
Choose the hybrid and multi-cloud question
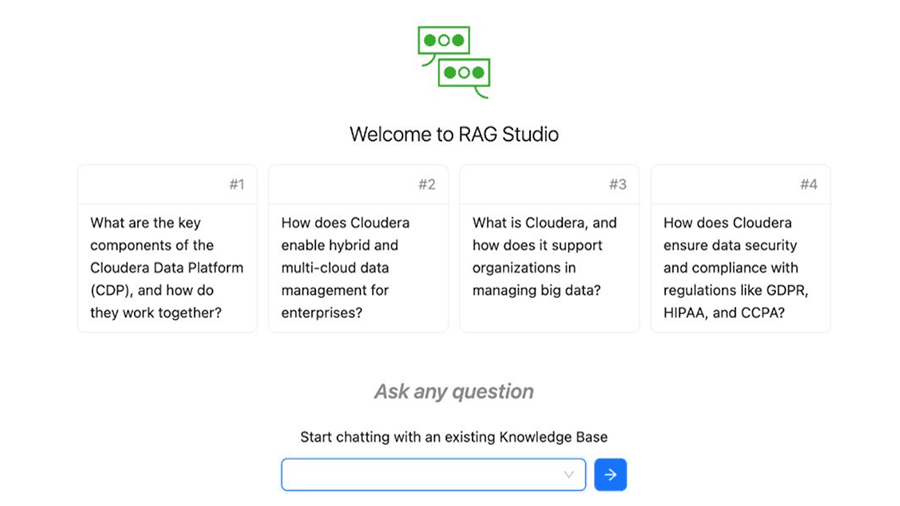pyautogui.click(x=358, y=267)
